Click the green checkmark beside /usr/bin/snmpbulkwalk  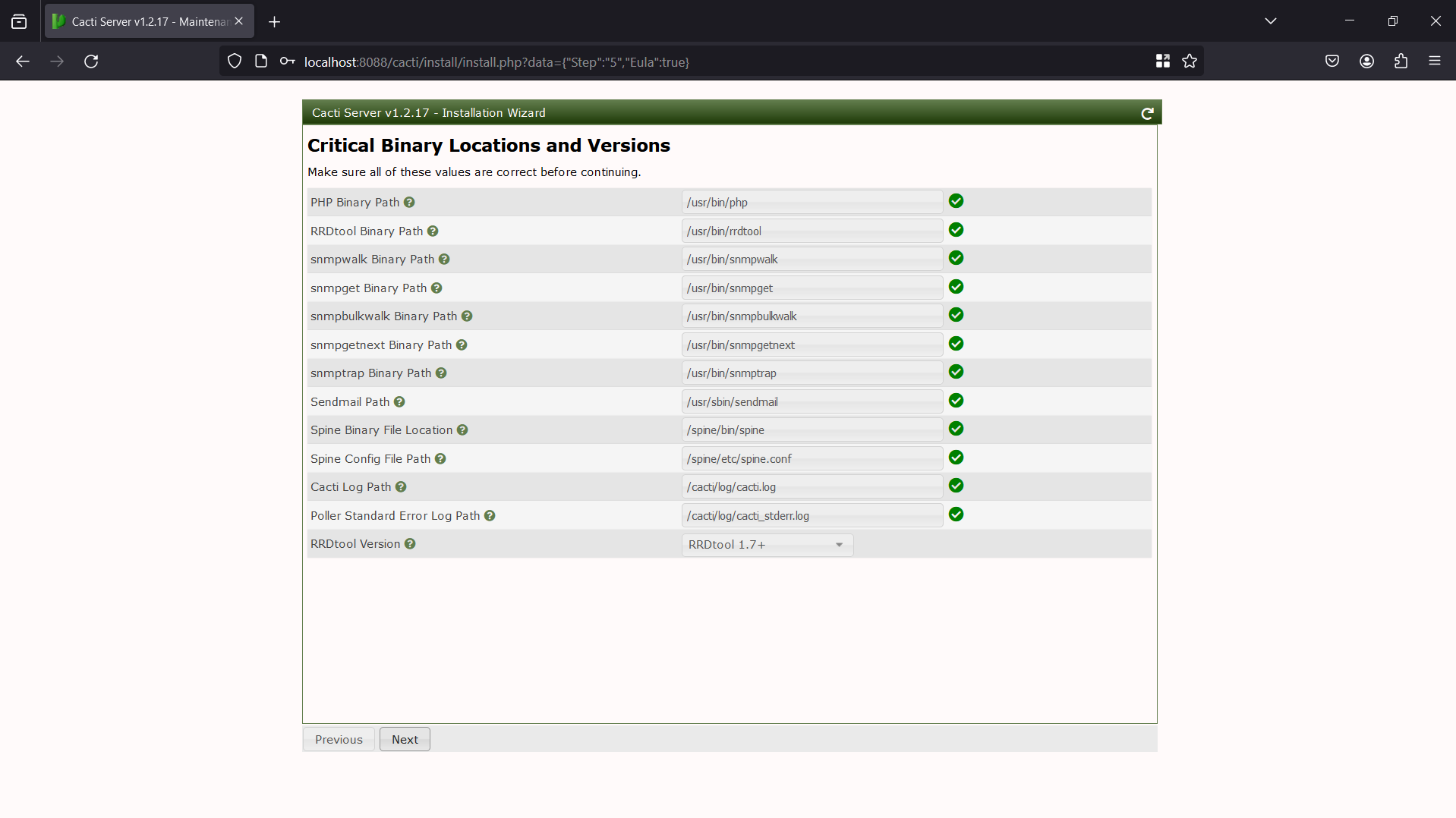[x=956, y=315]
